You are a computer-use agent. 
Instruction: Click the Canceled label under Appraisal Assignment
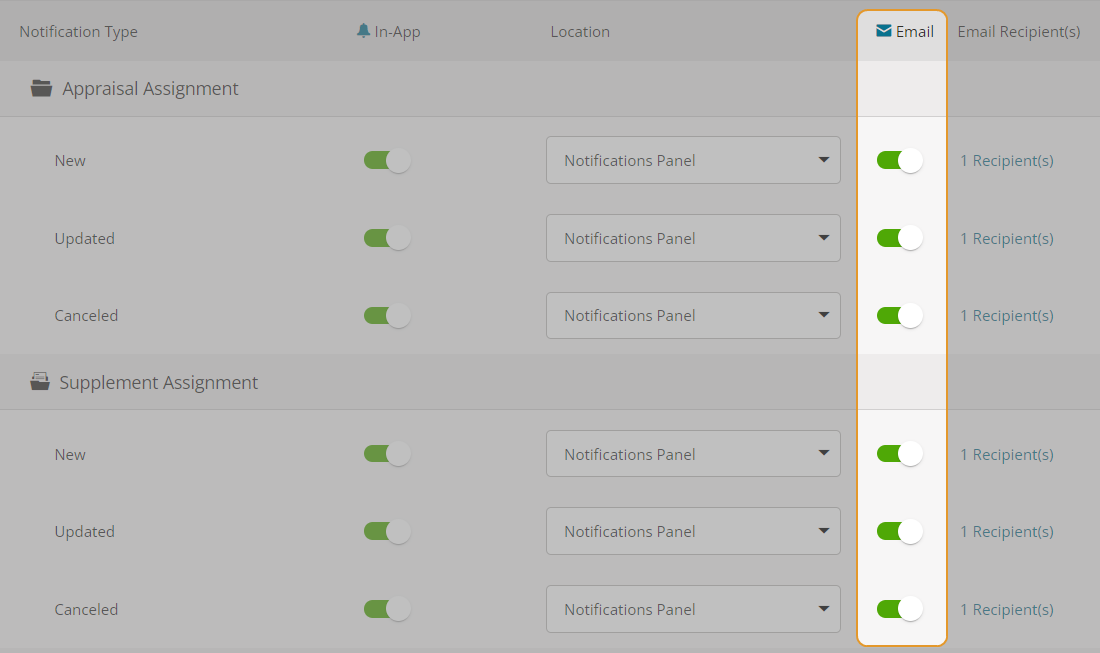(86, 316)
